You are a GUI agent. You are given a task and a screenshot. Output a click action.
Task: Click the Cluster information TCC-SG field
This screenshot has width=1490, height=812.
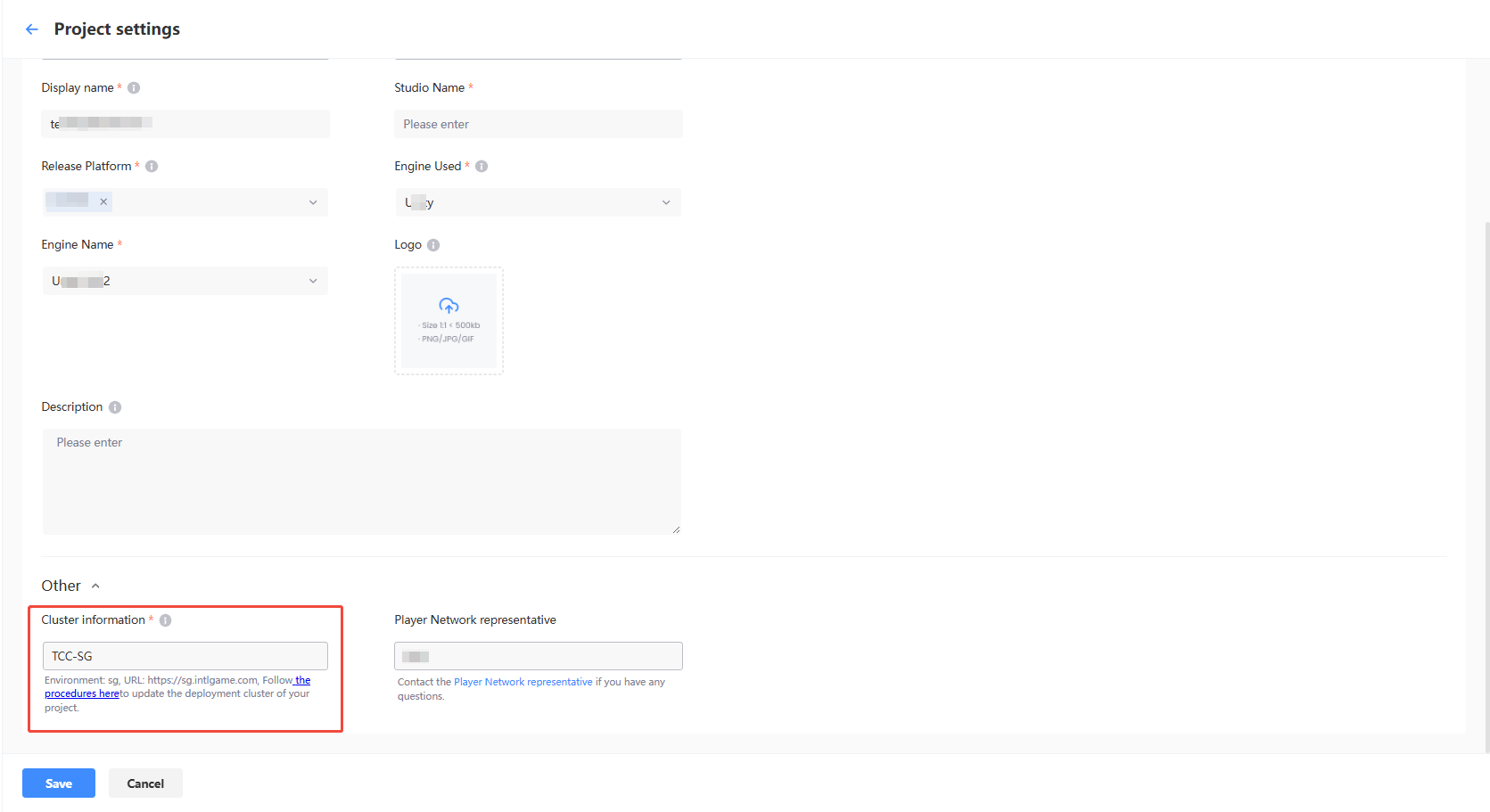pyautogui.click(x=185, y=656)
